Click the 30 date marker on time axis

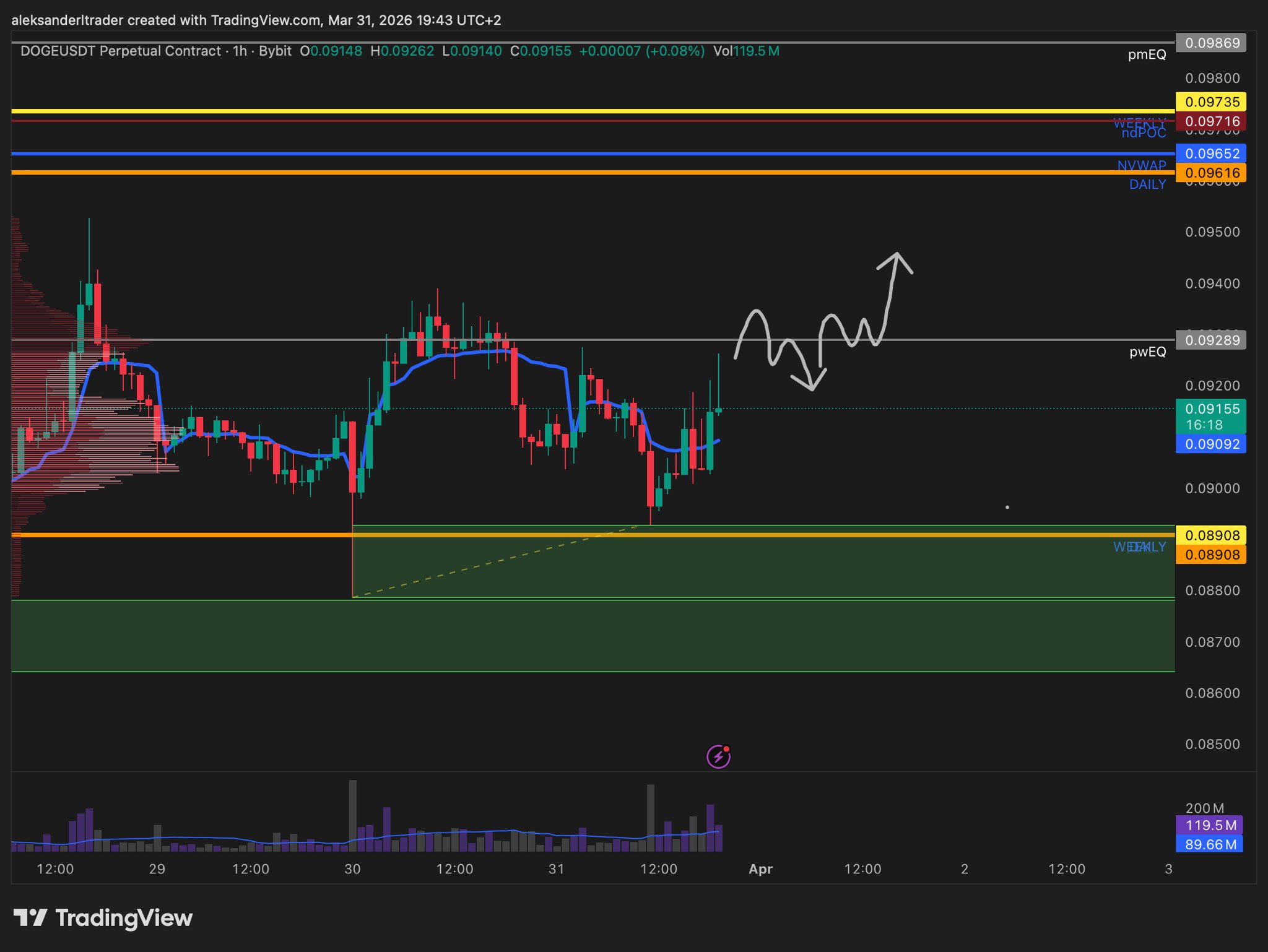(352, 869)
